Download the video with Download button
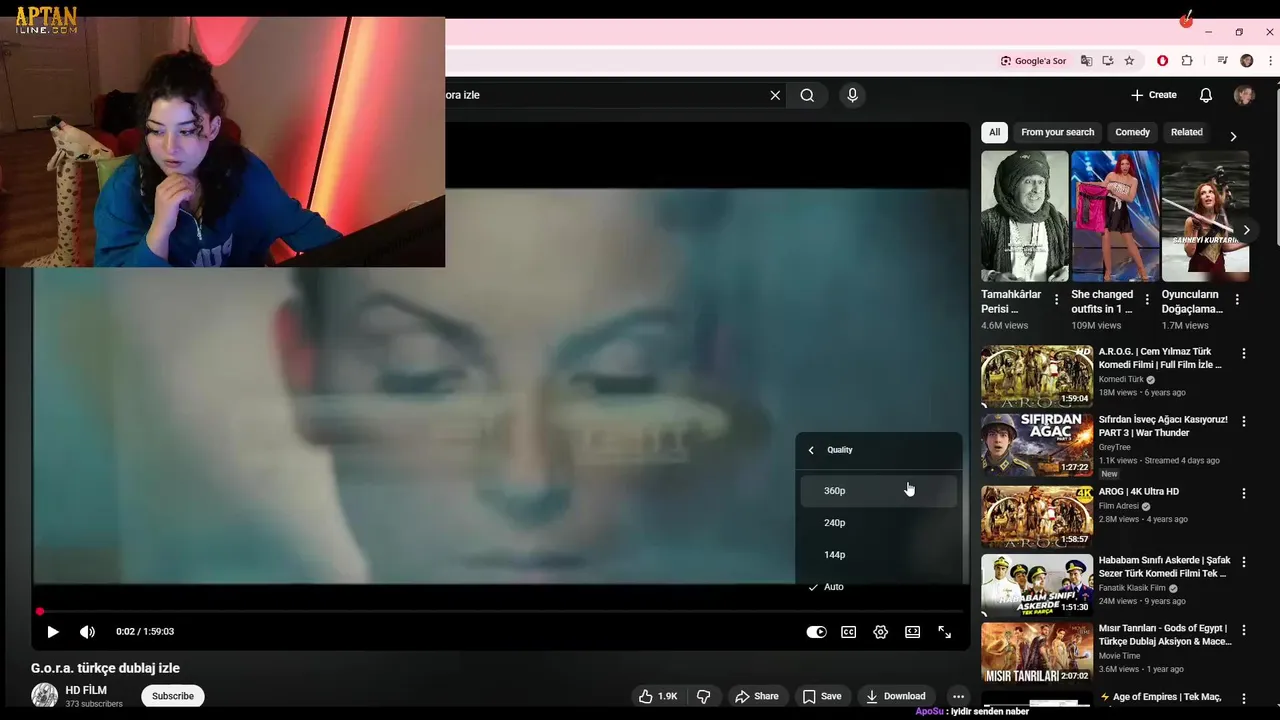The height and width of the screenshot is (720, 1280). (896, 696)
